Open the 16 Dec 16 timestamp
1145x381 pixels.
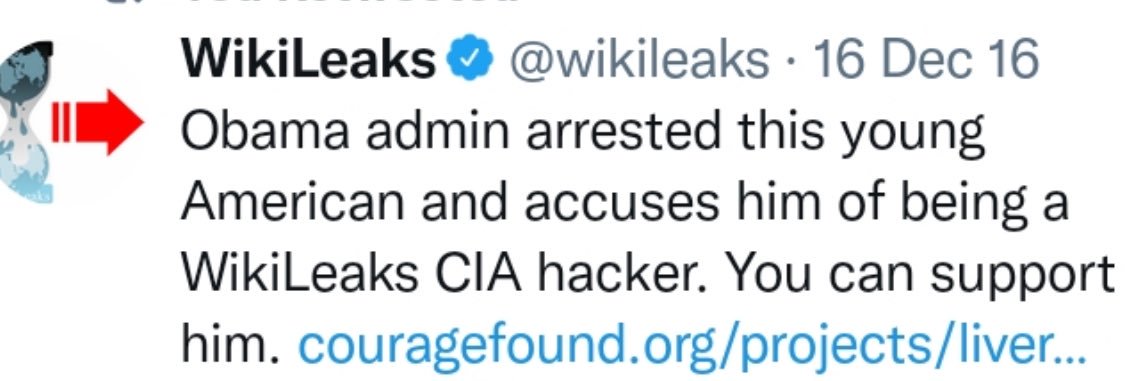[924, 60]
